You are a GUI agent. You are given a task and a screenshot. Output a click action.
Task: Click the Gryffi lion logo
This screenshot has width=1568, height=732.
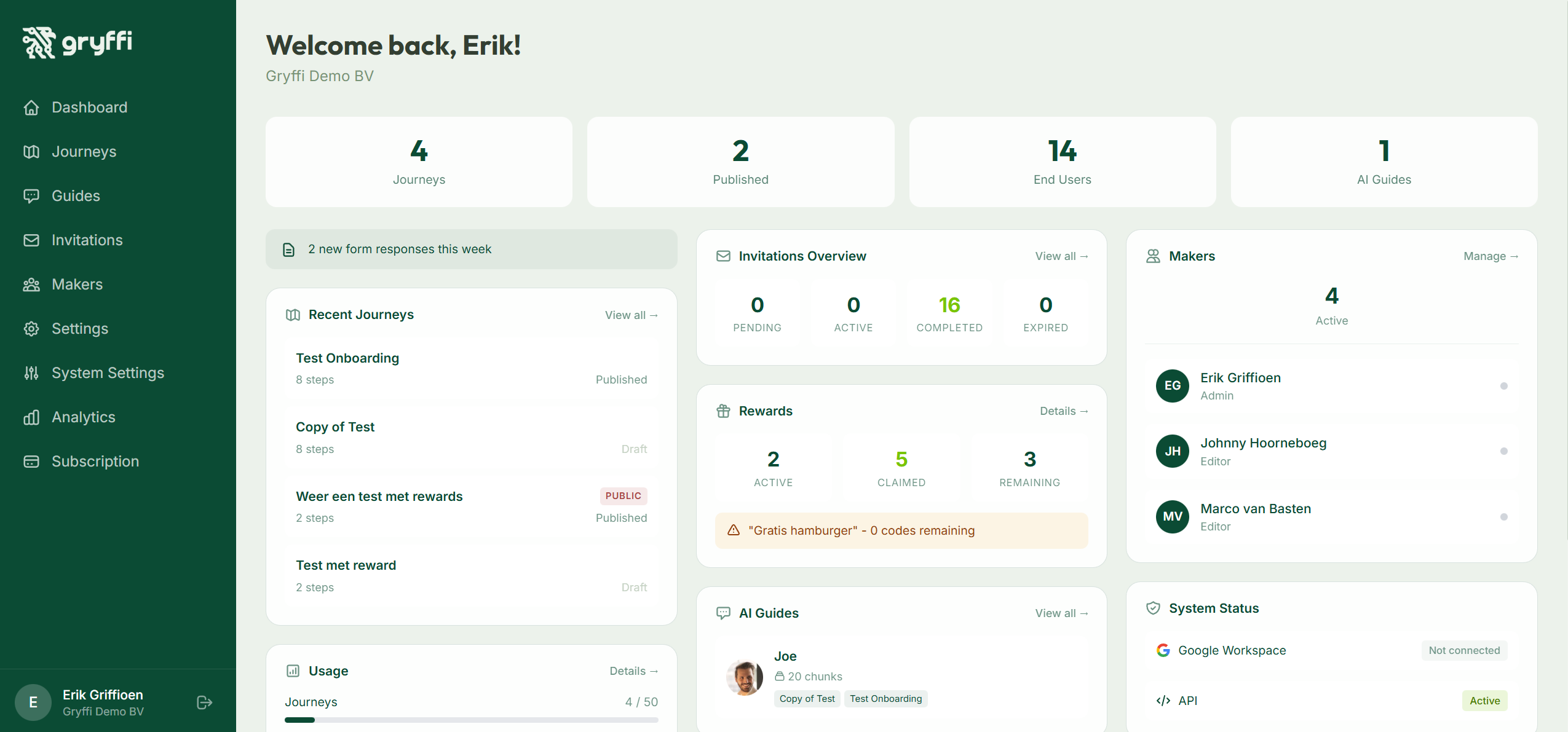tap(39, 42)
